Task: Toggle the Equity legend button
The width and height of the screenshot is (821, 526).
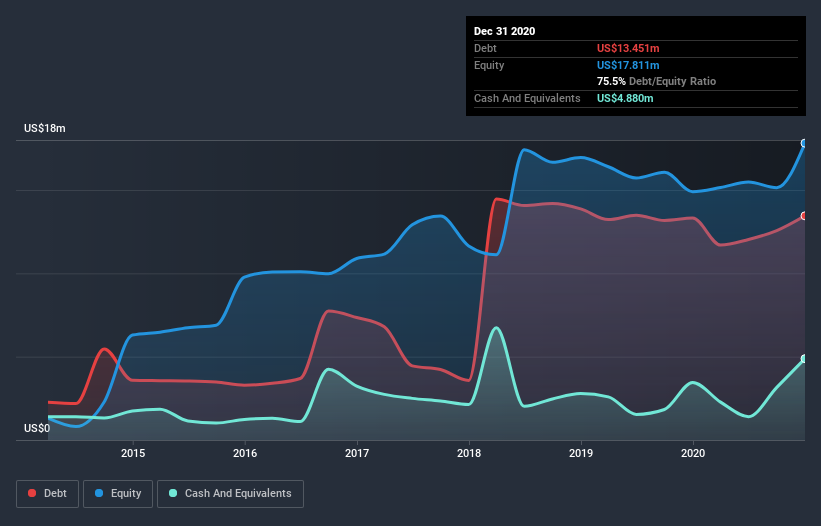Action: [118, 494]
